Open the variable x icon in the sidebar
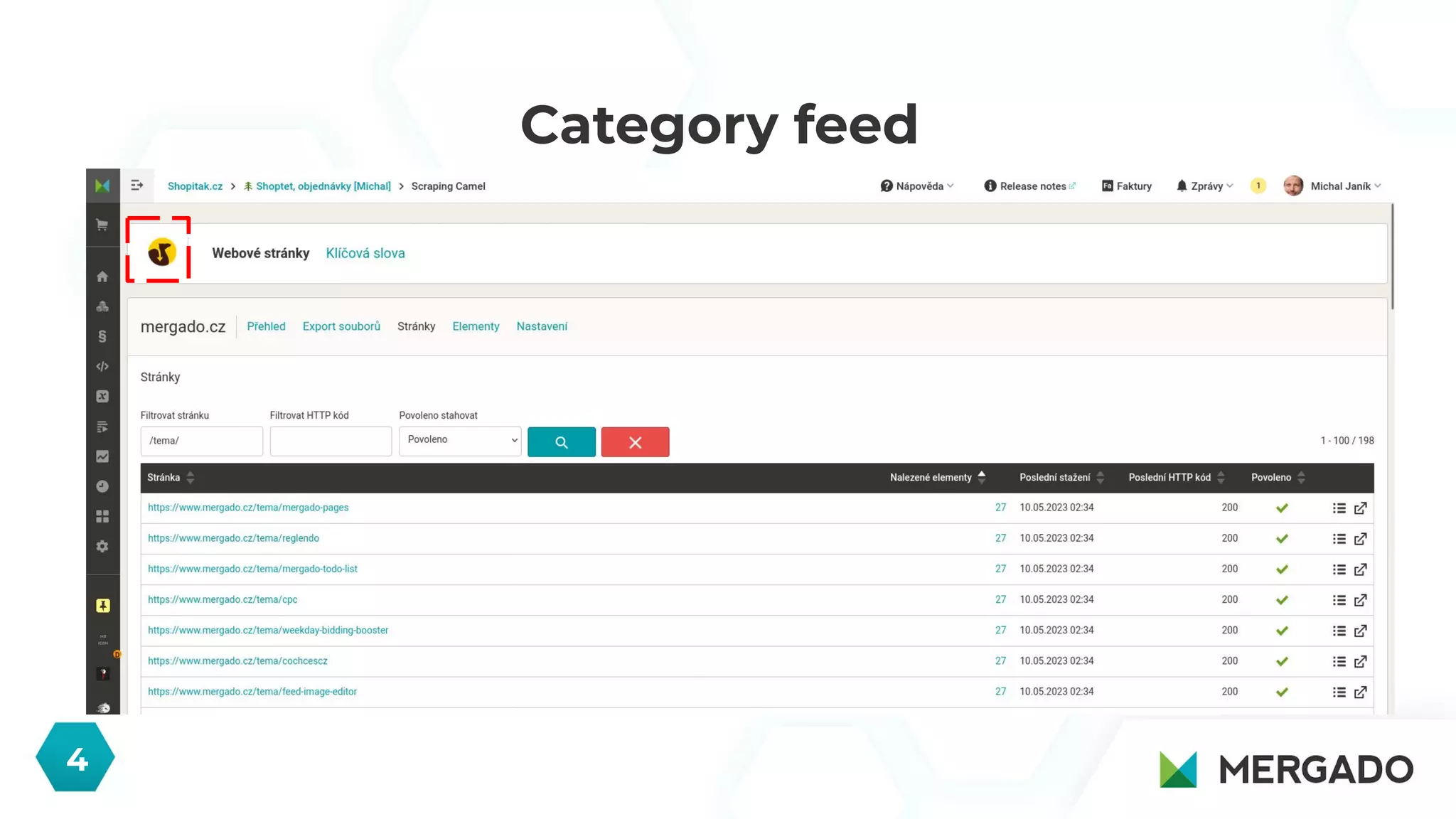 click(102, 397)
